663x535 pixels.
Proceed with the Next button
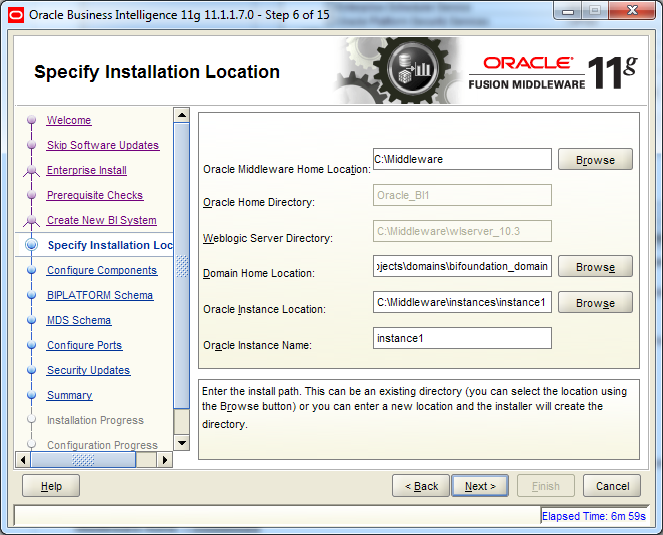pos(480,486)
